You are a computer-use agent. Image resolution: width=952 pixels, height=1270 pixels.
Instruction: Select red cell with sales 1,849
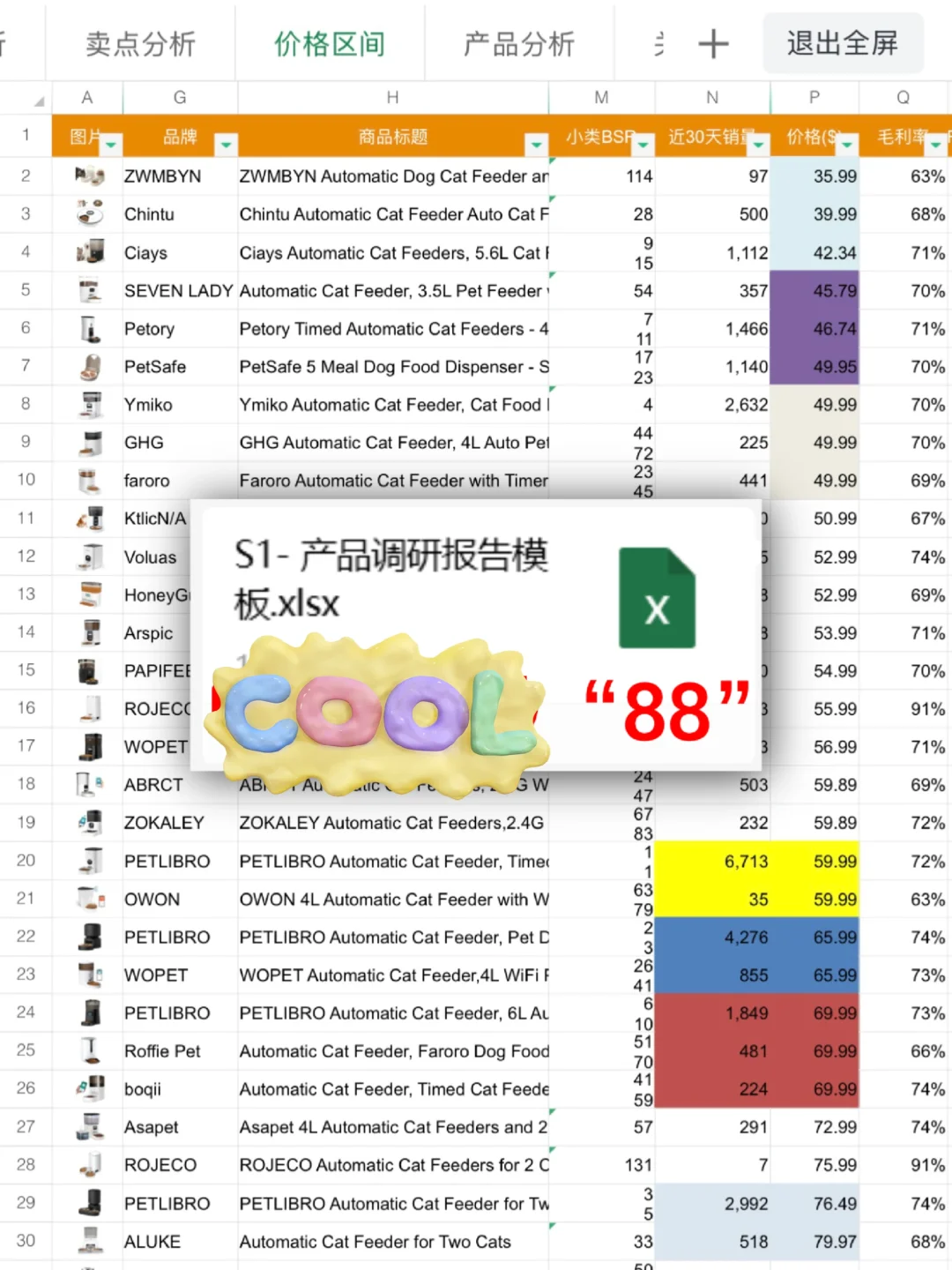point(712,1013)
